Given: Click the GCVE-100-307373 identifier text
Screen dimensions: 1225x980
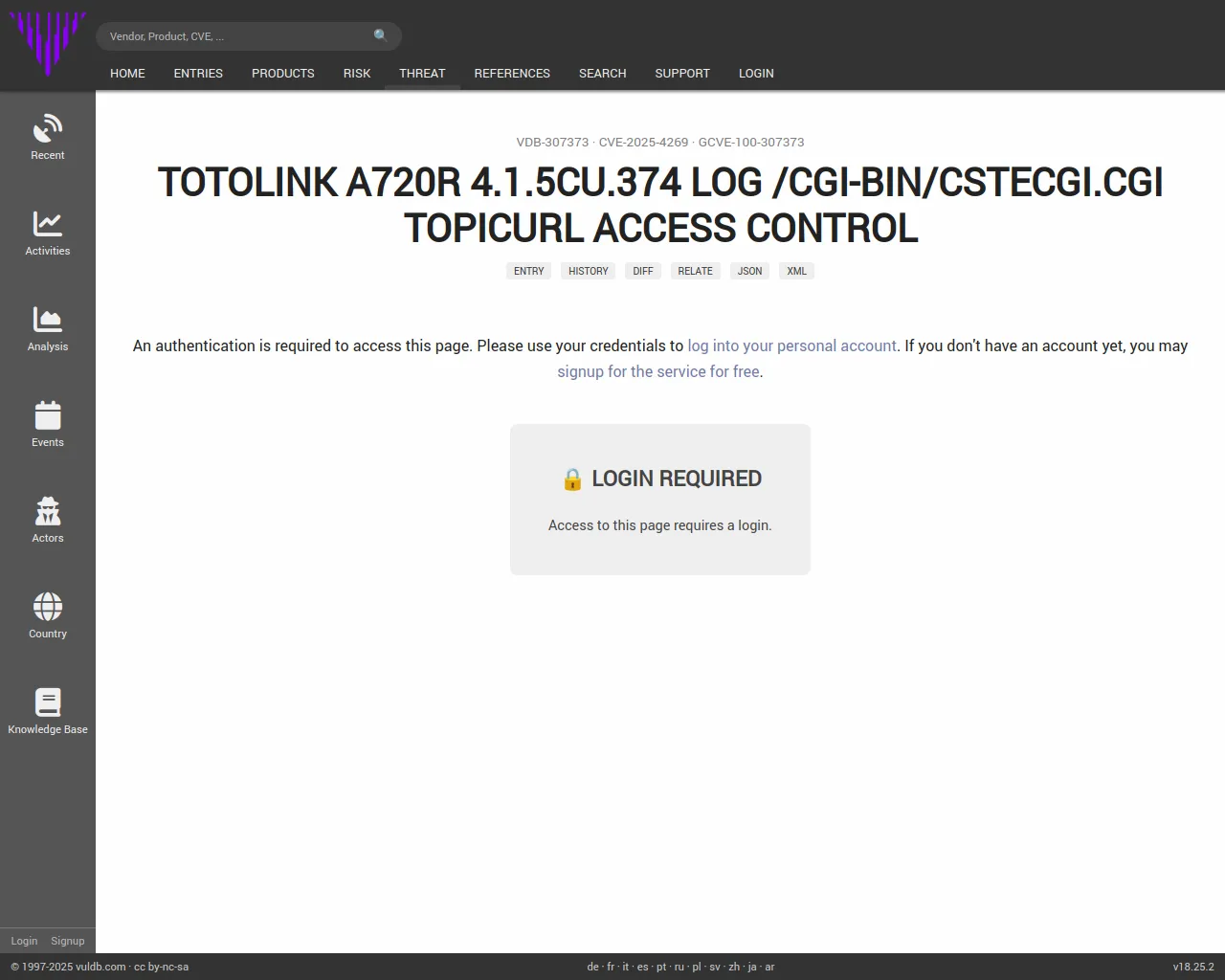Looking at the screenshot, I should coord(751,142).
